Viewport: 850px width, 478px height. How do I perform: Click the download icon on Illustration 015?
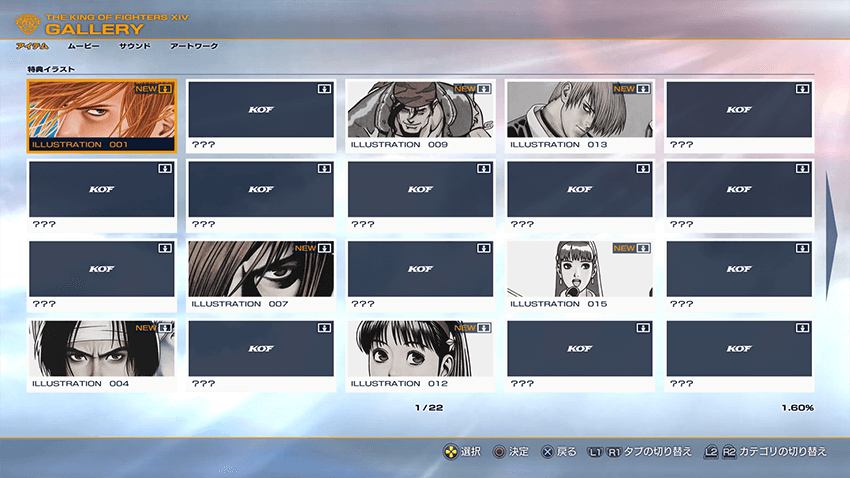pyautogui.click(x=643, y=248)
